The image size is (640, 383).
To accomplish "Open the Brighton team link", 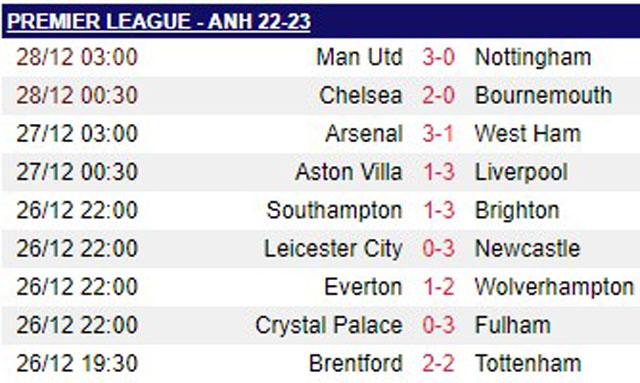I will pyautogui.click(x=517, y=211).
